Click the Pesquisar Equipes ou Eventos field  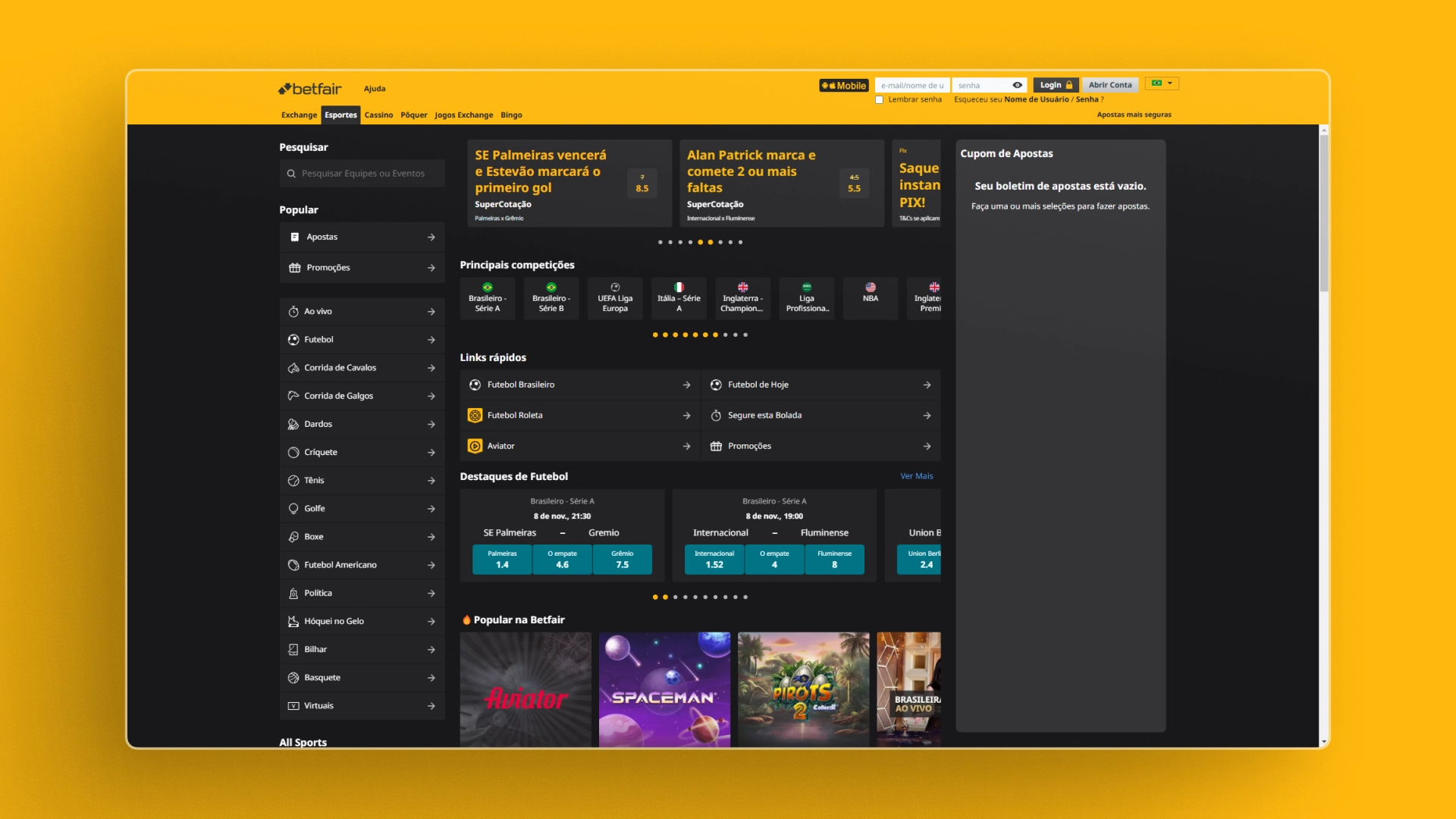pyautogui.click(x=362, y=174)
